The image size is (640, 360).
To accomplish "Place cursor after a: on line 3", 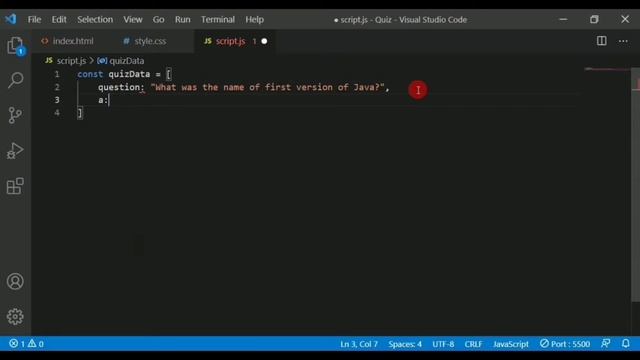I will 109,100.
